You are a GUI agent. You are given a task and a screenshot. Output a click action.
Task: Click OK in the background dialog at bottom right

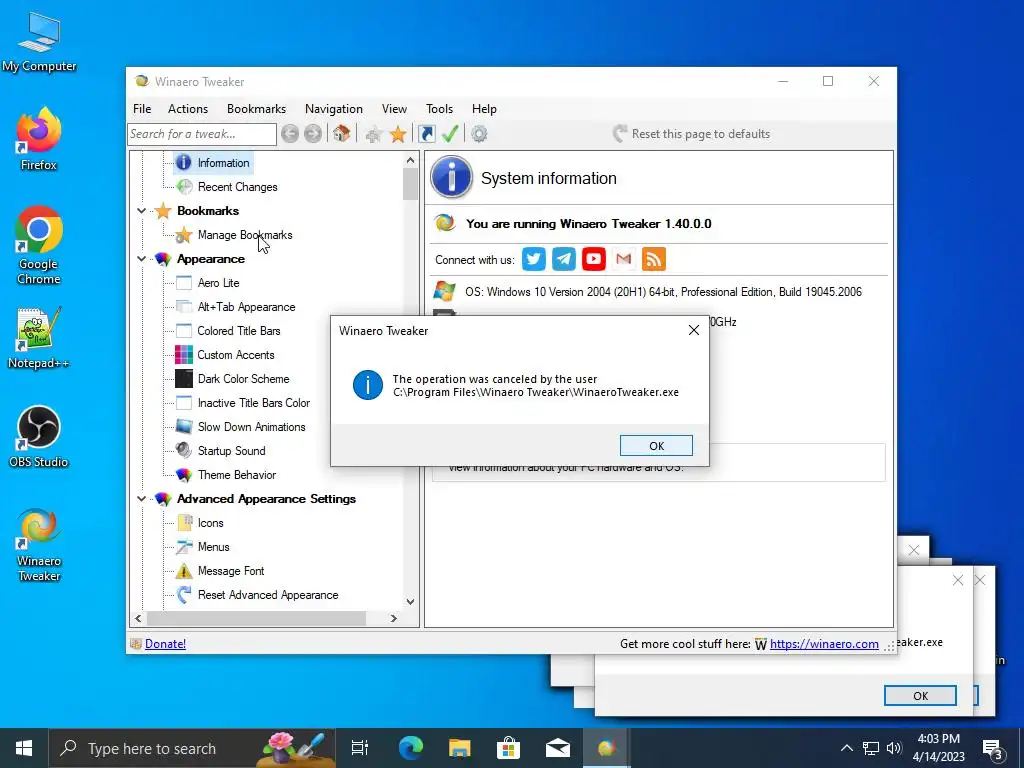point(920,696)
